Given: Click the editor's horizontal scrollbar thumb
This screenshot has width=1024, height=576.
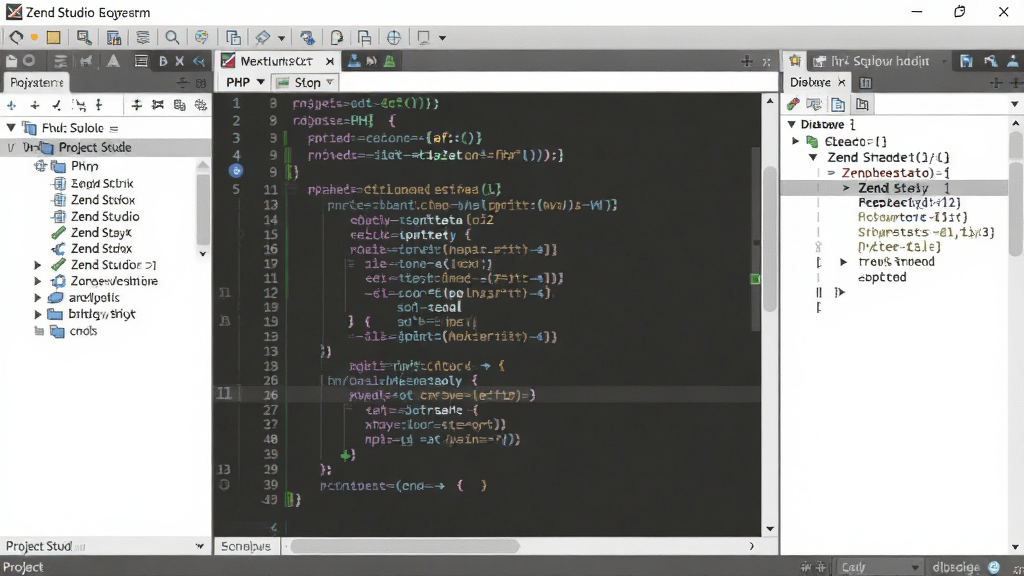Looking at the screenshot, I should (x=405, y=546).
